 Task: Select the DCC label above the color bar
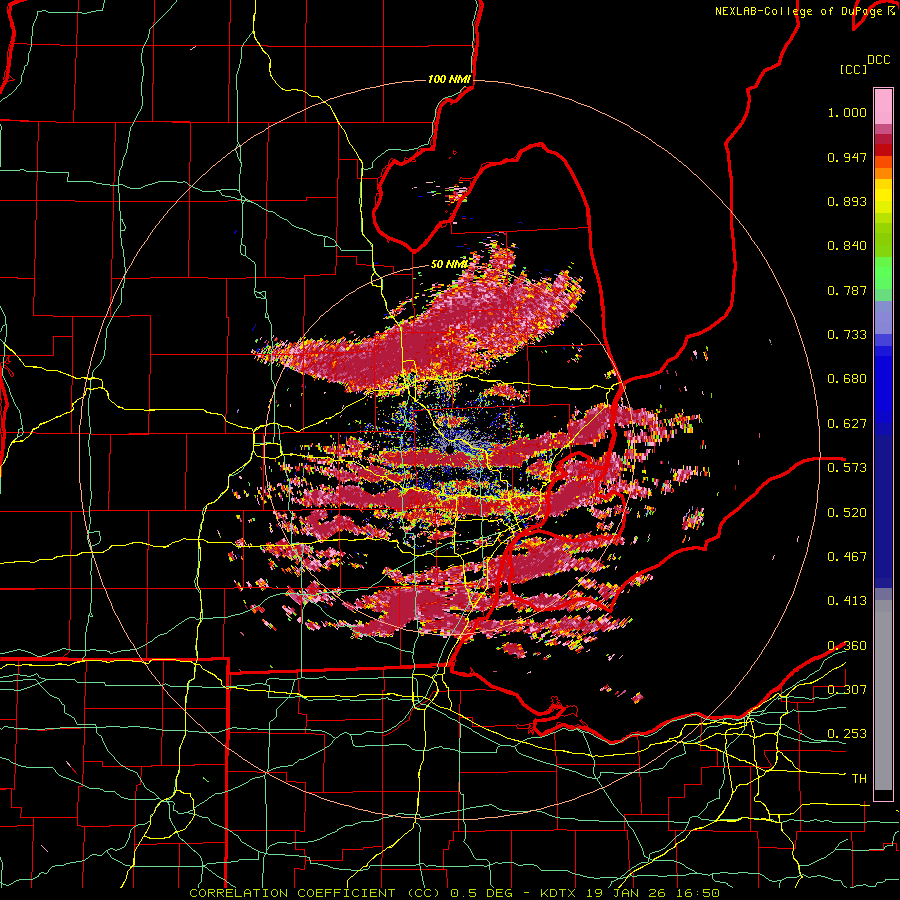[879, 60]
